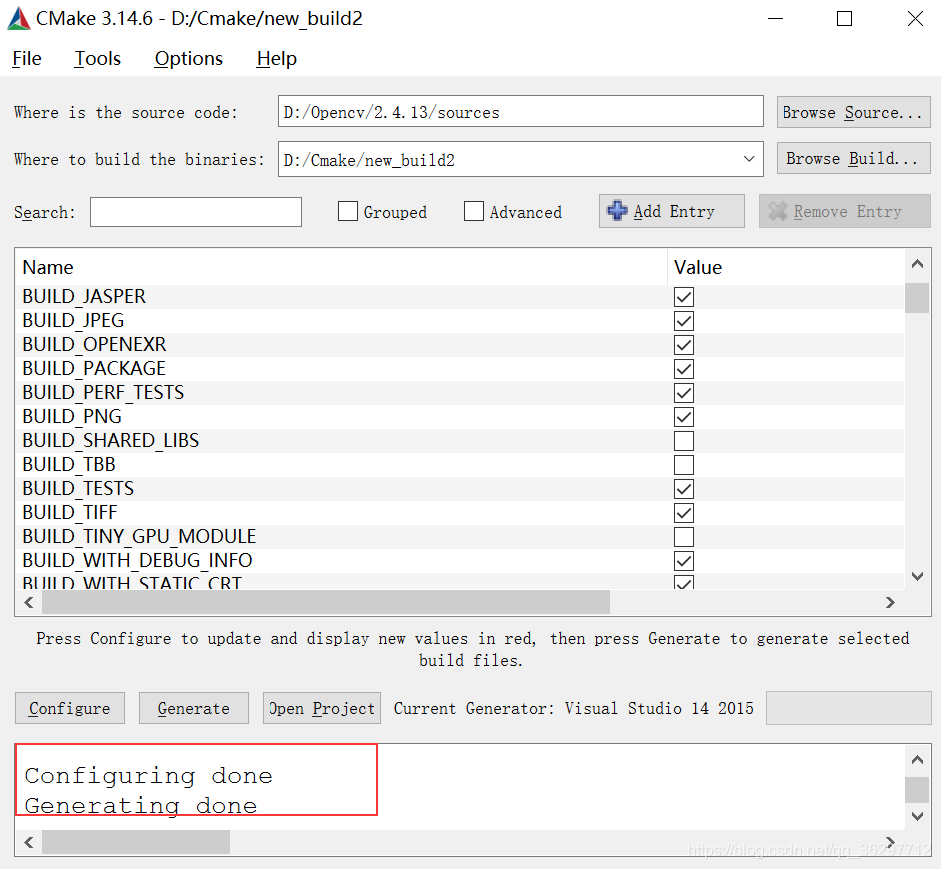Click in the source code path field
Viewport: 941px width, 869px height.
(520, 112)
